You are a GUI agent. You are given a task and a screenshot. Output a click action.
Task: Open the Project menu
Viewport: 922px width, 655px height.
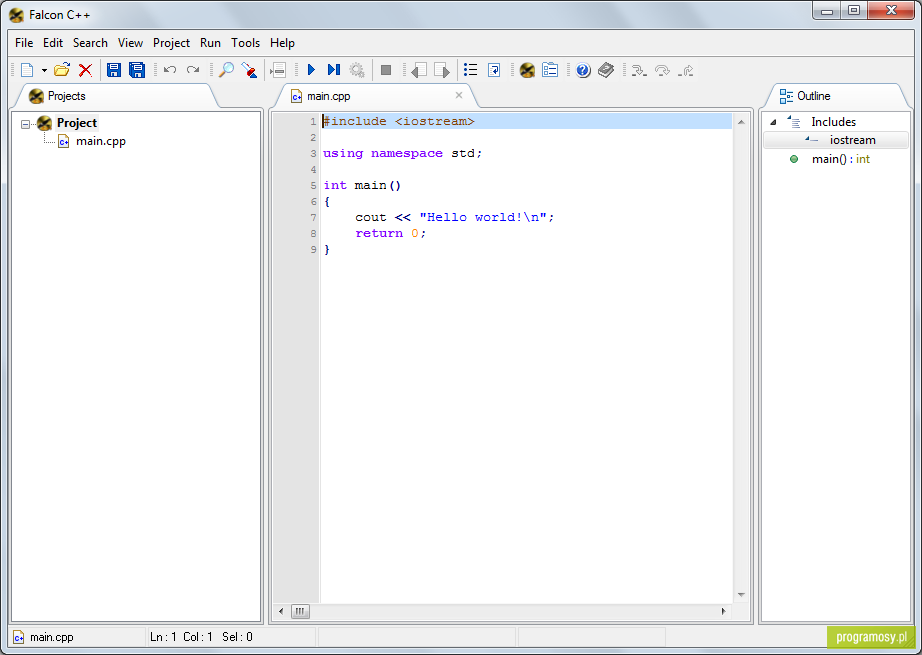click(171, 43)
